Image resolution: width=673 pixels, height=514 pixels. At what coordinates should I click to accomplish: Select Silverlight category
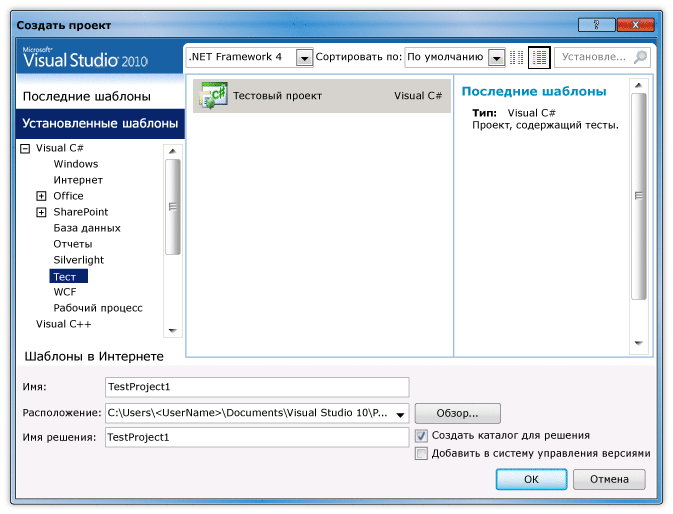pyautogui.click(x=79, y=260)
